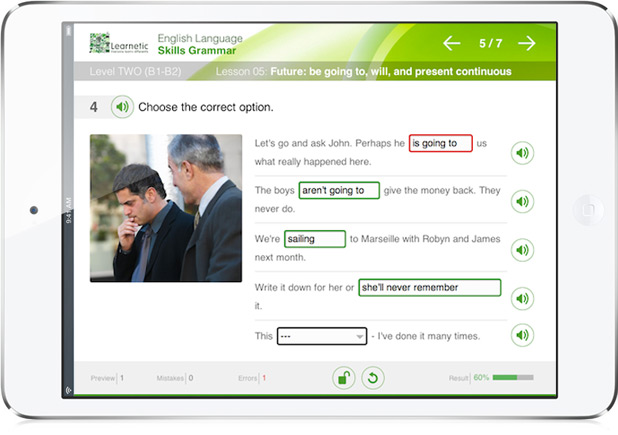The height and width of the screenshot is (435, 618).
Task: Play audio for 'I've done it' sentence
Action: pos(522,335)
